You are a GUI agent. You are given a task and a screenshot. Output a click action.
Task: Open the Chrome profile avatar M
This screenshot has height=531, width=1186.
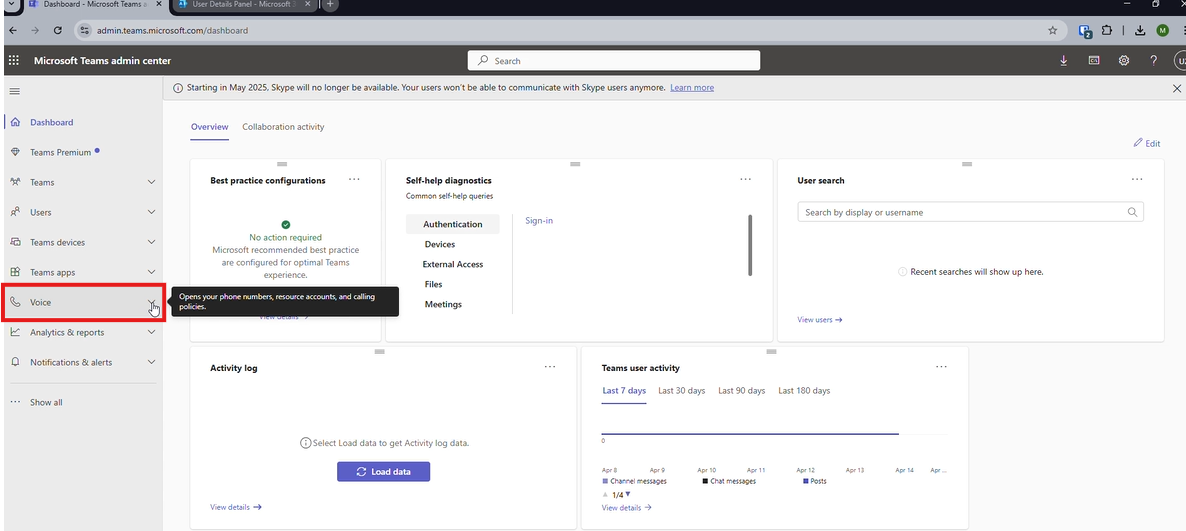pyautogui.click(x=1163, y=30)
